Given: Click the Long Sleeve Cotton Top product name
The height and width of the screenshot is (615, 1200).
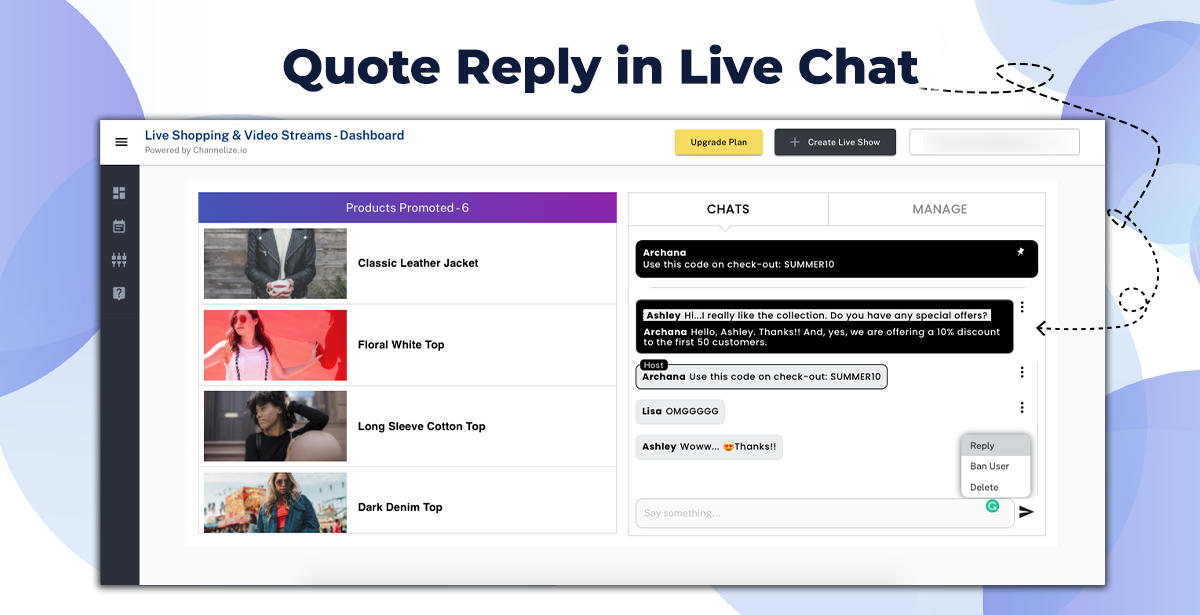Looking at the screenshot, I should click(x=421, y=426).
